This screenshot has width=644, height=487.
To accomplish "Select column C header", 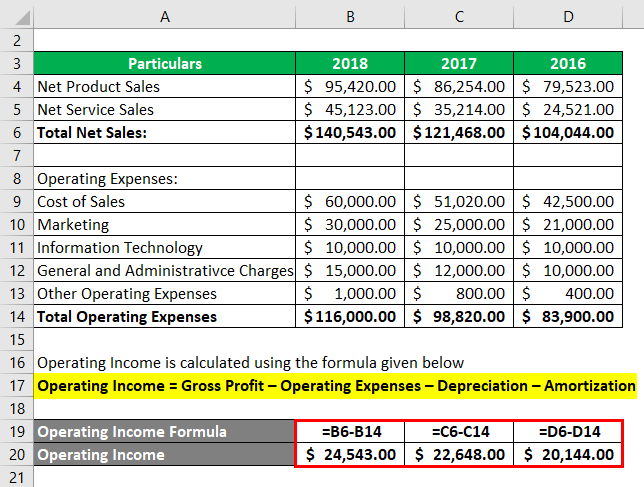I will pos(459,16).
